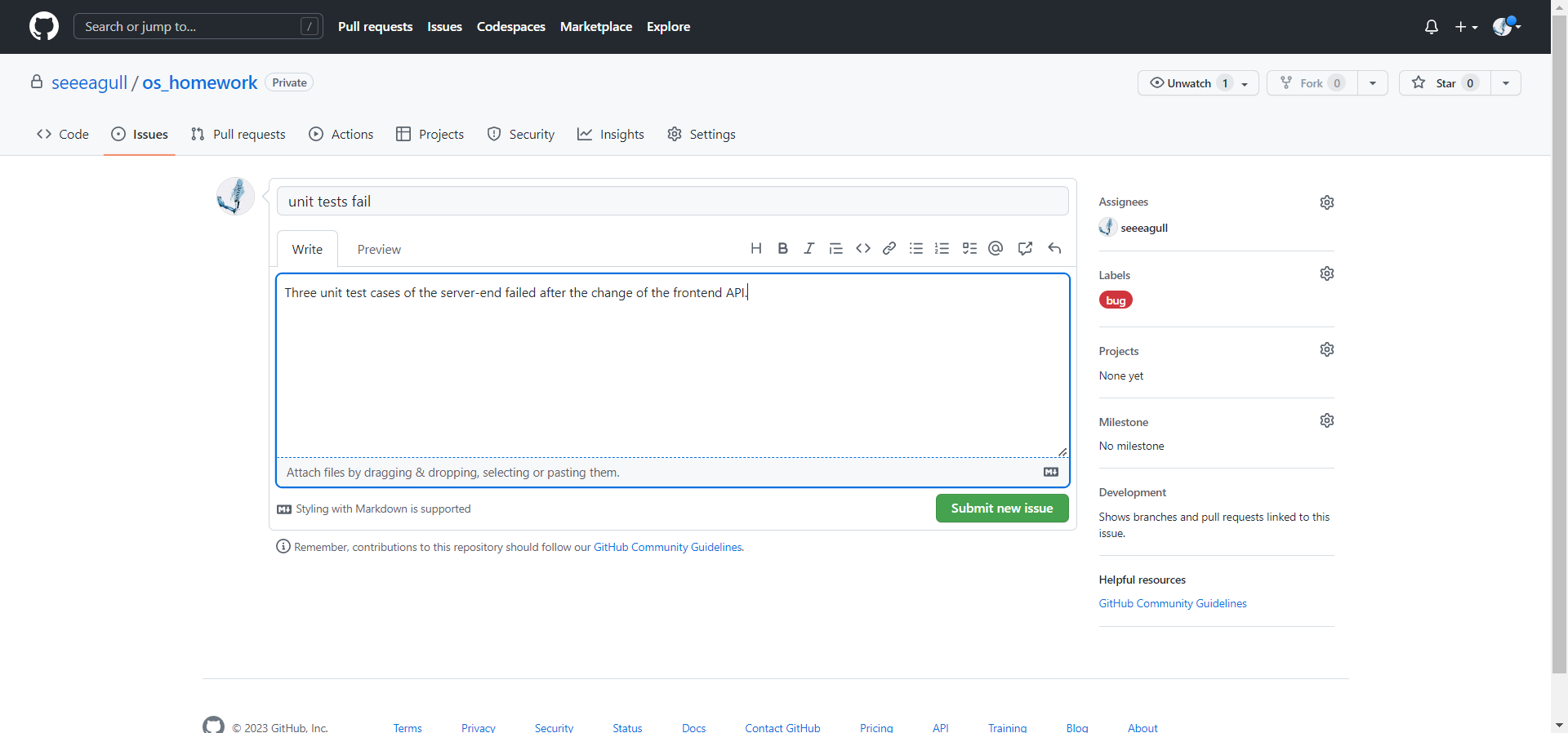Open the Actions tab
Screen dimensions: 1568x733
pyautogui.click(x=341, y=134)
